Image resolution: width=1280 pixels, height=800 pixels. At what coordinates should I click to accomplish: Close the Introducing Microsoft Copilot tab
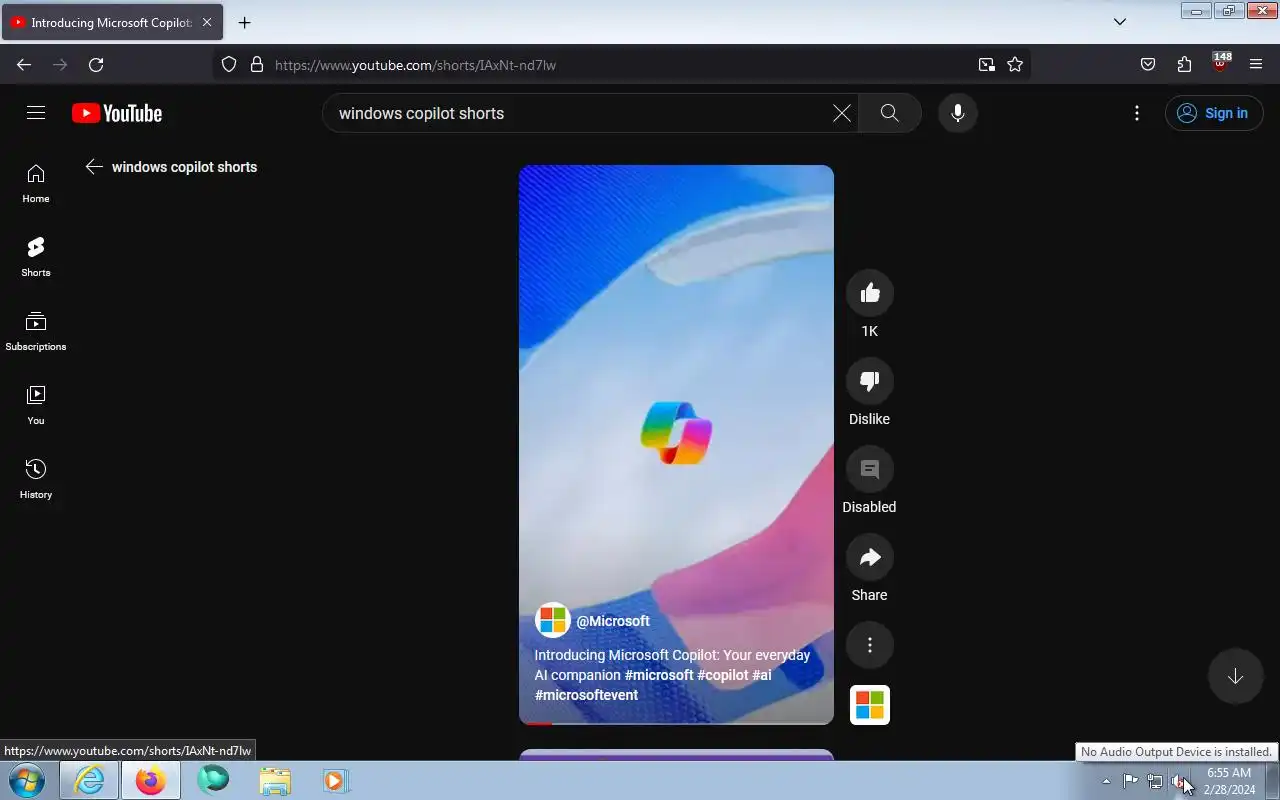207,22
